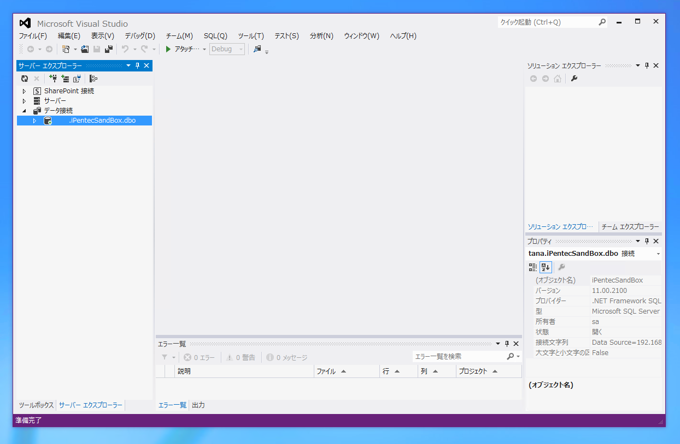Toggle the 0 Messages filter button
680x444 pixels.
287,357
